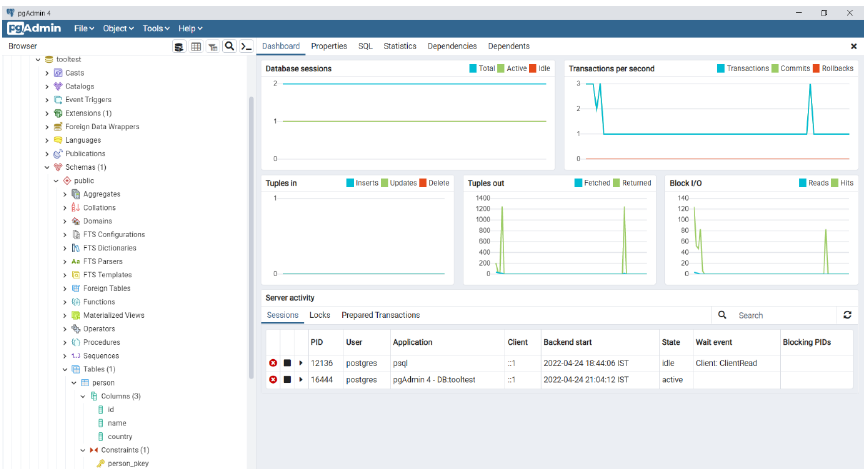Expand details of PID 16444 row
The image size is (868, 469).
(x=301, y=380)
